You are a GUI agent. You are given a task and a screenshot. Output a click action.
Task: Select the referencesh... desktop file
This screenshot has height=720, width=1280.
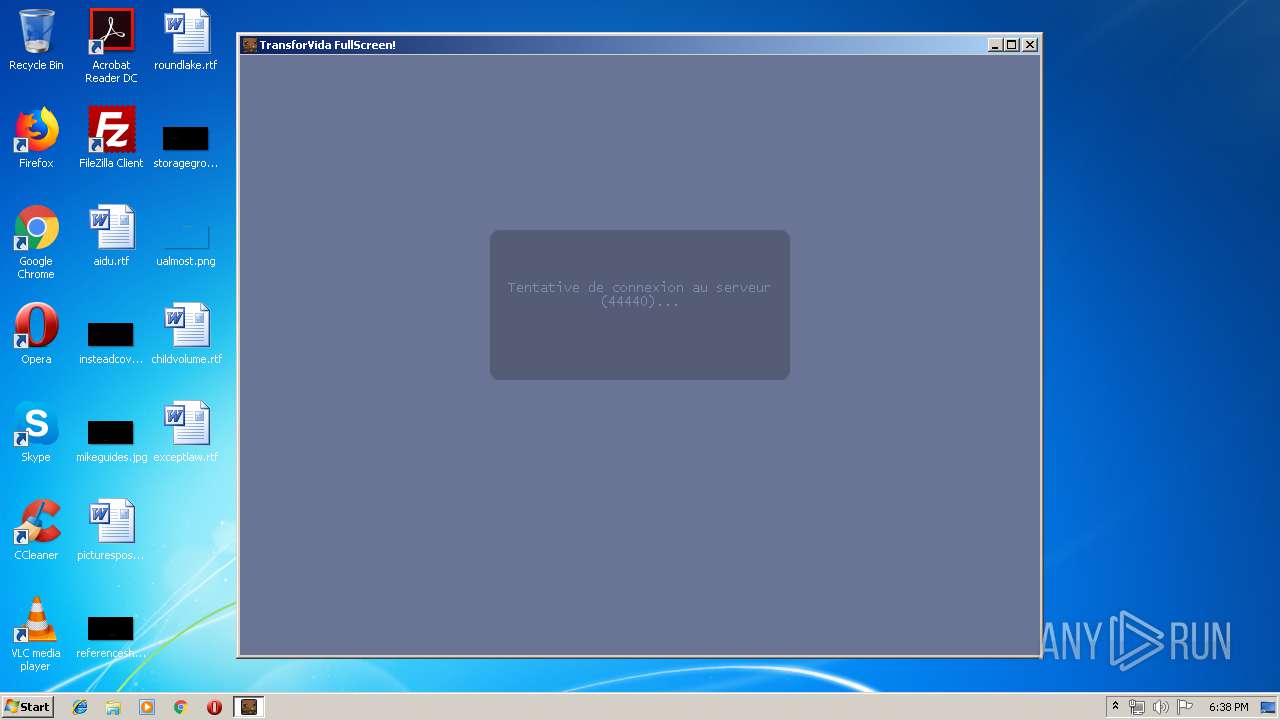[x=111, y=637]
